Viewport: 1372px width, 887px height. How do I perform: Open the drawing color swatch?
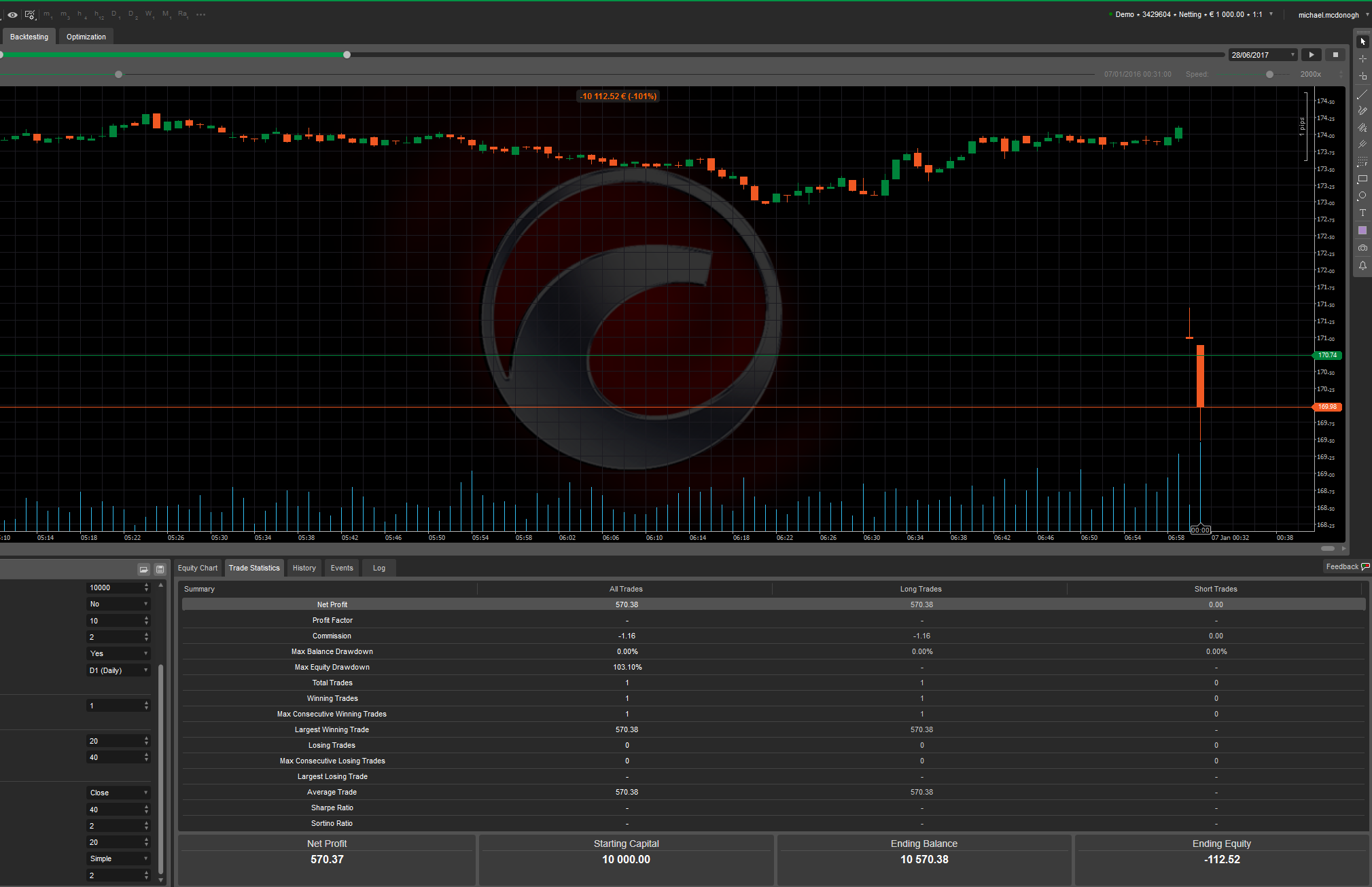click(1362, 231)
